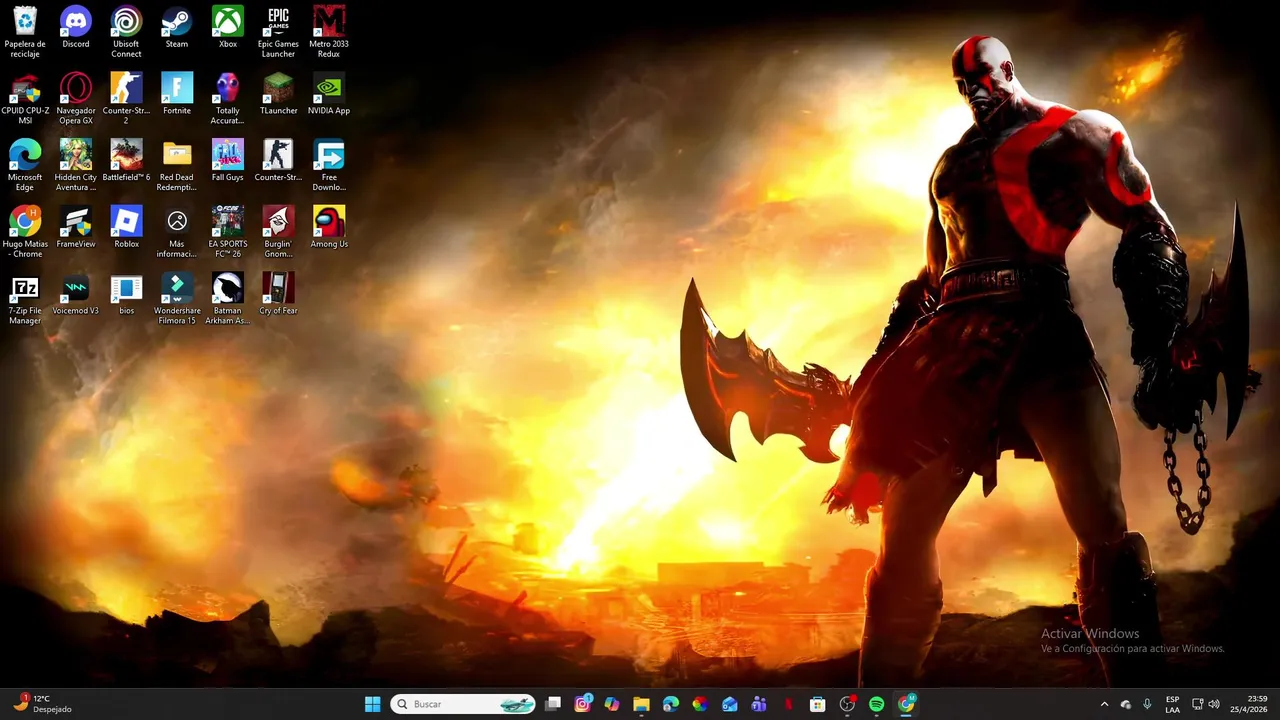Select the Counter-Strike 2 desktop icon
Screen dimensions: 1280x720
pyautogui.click(x=126, y=98)
